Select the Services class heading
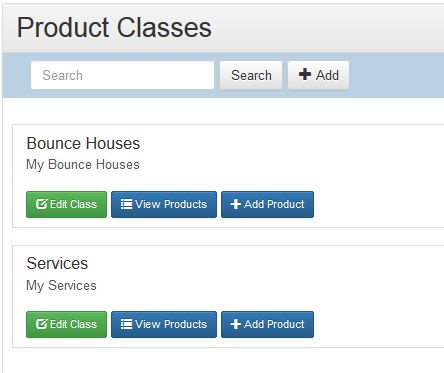This screenshot has width=444, height=373. [57, 264]
